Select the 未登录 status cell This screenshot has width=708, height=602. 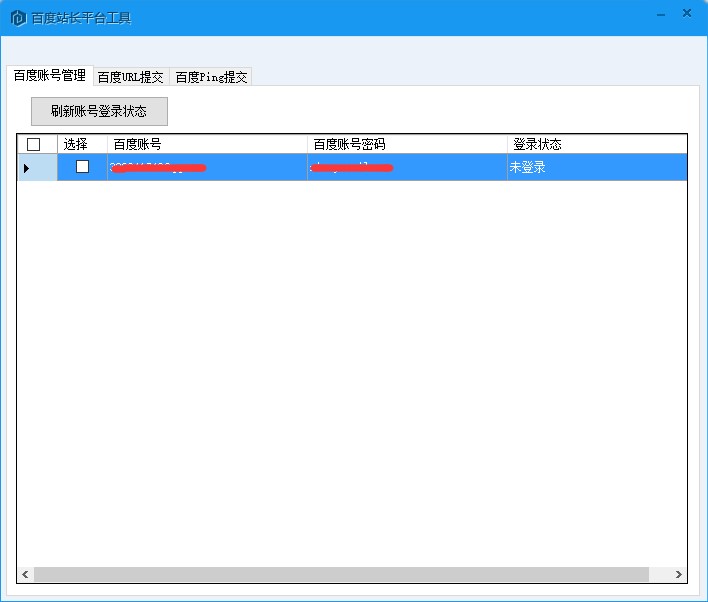[x=597, y=168]
